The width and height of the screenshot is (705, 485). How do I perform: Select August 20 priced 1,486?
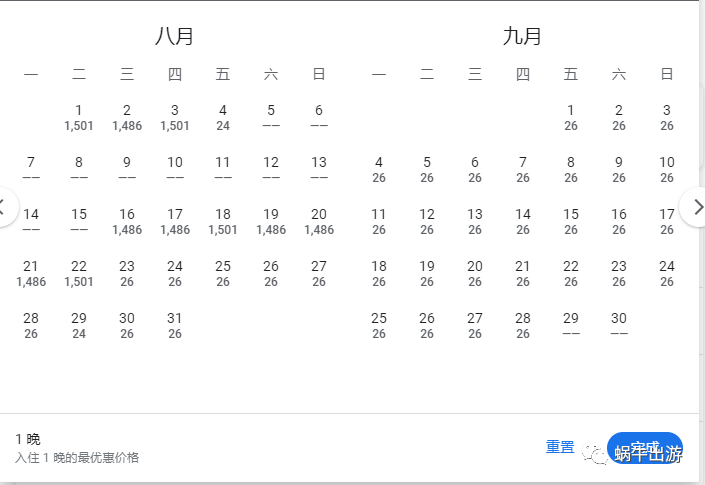tap(319, 222)
